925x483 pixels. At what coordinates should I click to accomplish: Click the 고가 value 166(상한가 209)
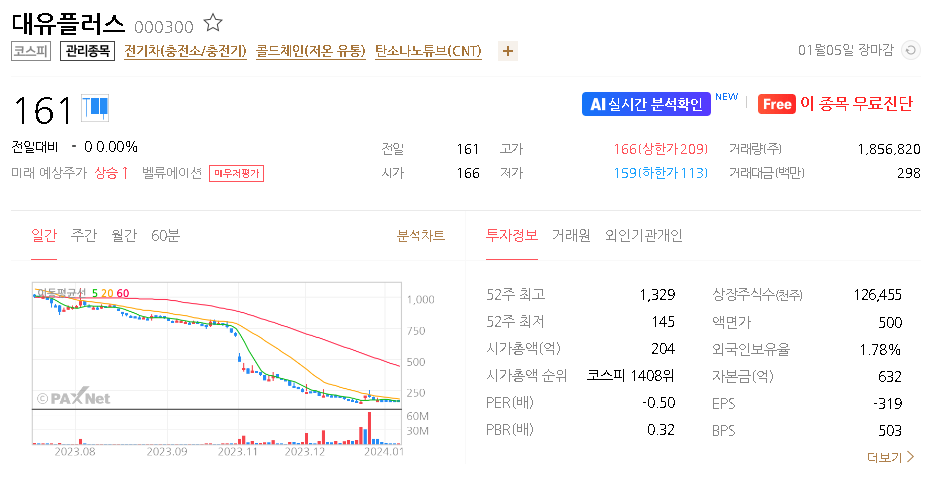(x=660, y=149)
